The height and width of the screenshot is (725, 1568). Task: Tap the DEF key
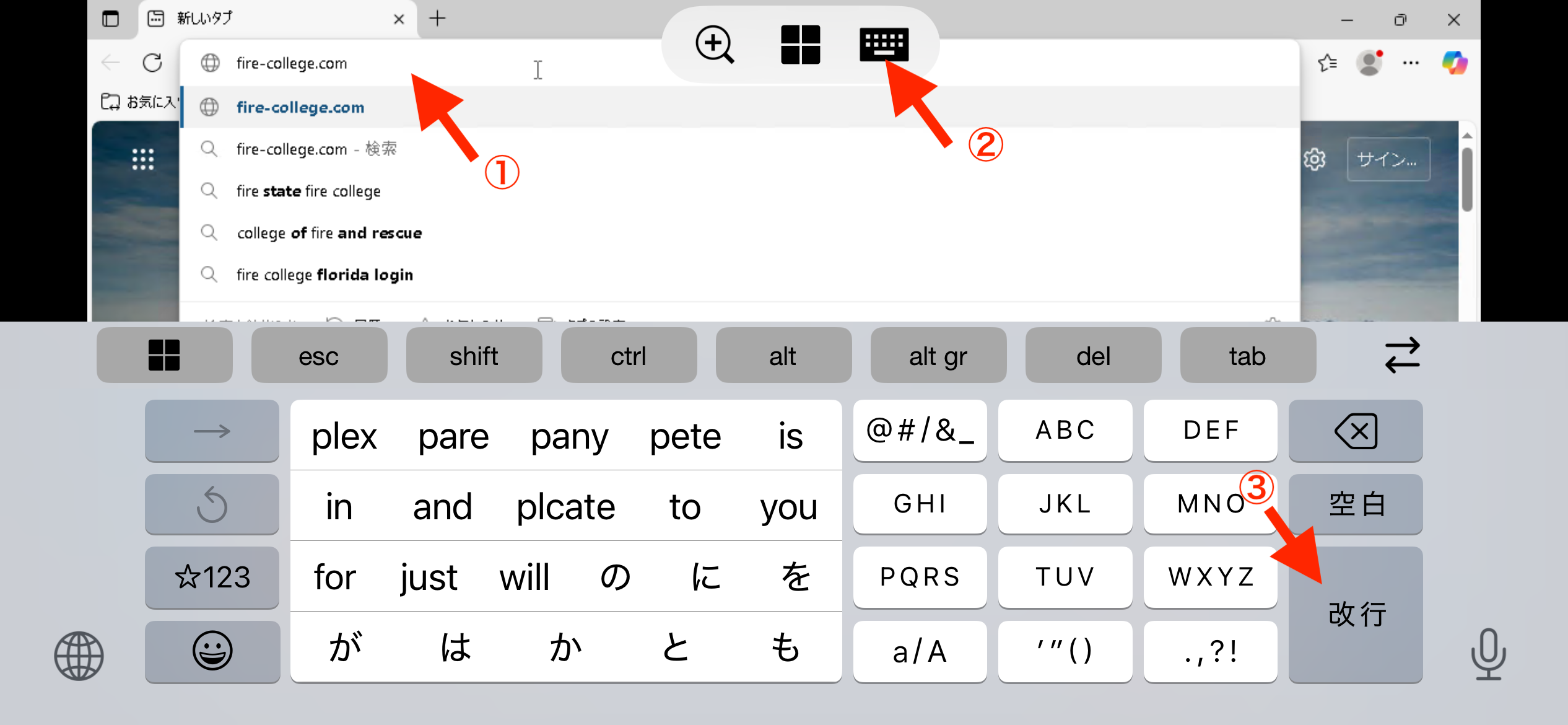pyautogui.click(x=1210, y=431)
